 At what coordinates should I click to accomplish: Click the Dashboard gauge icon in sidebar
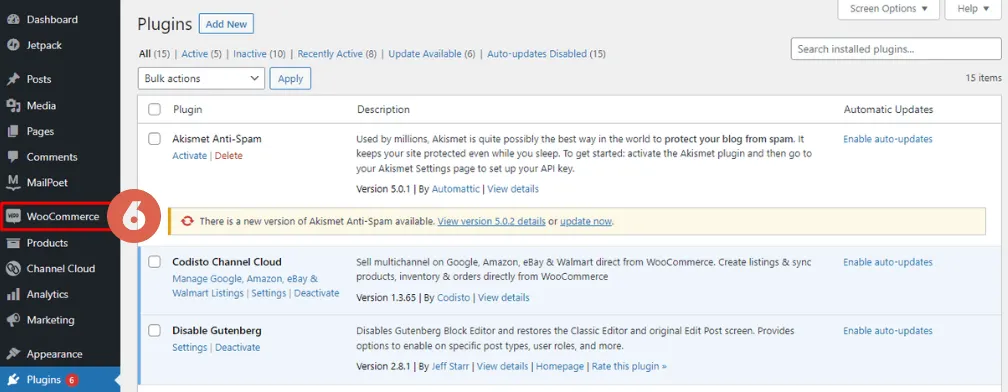[x=13, y=20]
